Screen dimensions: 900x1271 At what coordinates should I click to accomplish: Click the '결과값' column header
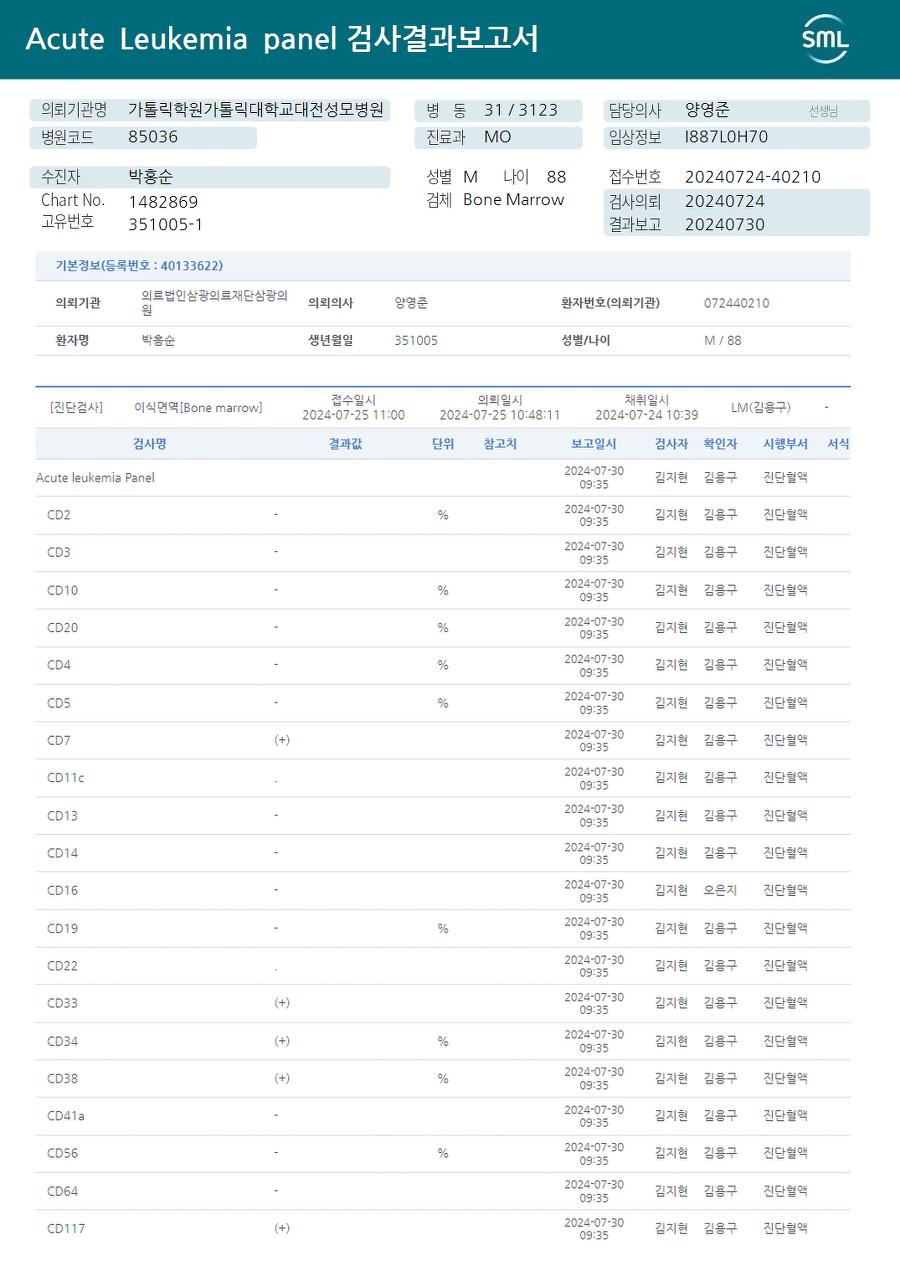[x=345, y=444]
